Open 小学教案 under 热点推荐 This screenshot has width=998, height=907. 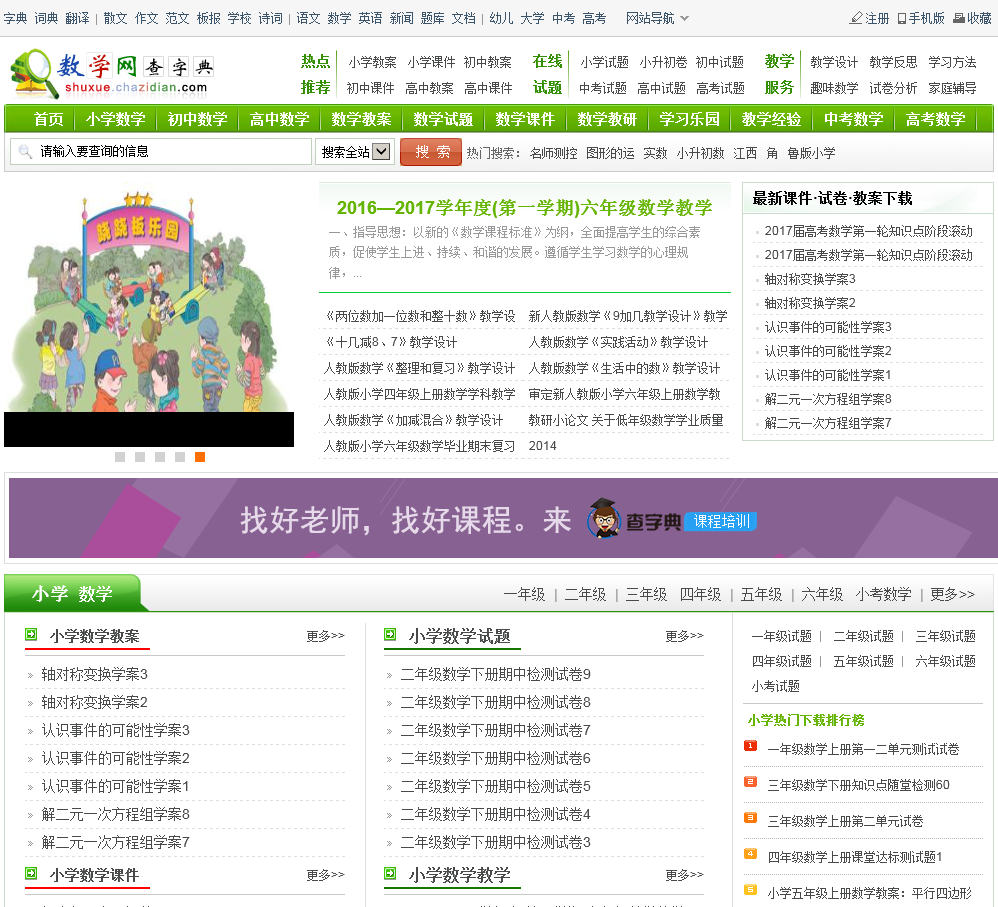[372, 62]
